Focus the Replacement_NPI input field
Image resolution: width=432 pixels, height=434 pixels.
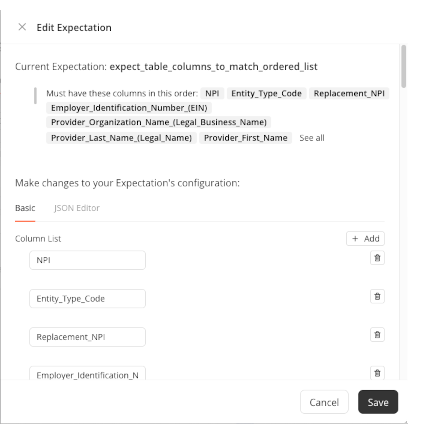(x=87, y=337)
